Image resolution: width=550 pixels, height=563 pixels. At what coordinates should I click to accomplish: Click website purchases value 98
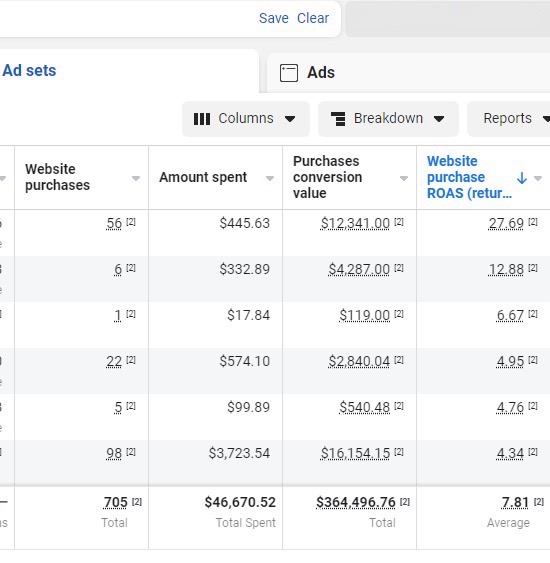click(114, 453)
